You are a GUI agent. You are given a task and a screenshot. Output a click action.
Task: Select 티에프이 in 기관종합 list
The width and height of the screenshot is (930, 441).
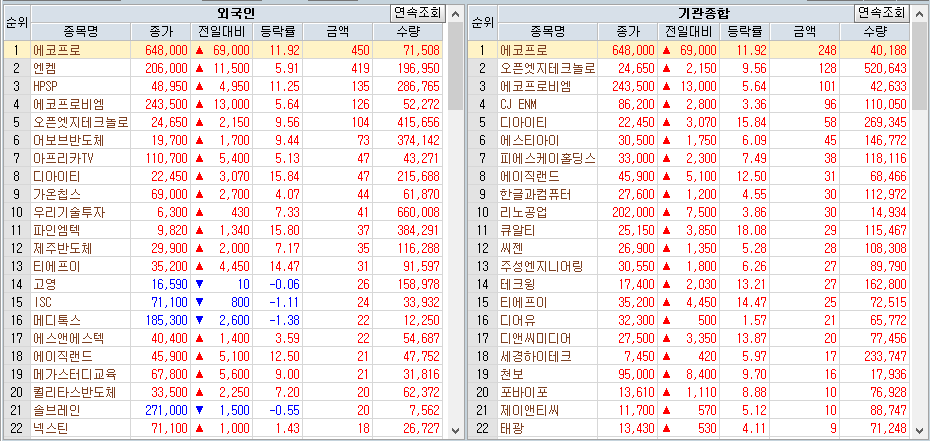(690, 303)
